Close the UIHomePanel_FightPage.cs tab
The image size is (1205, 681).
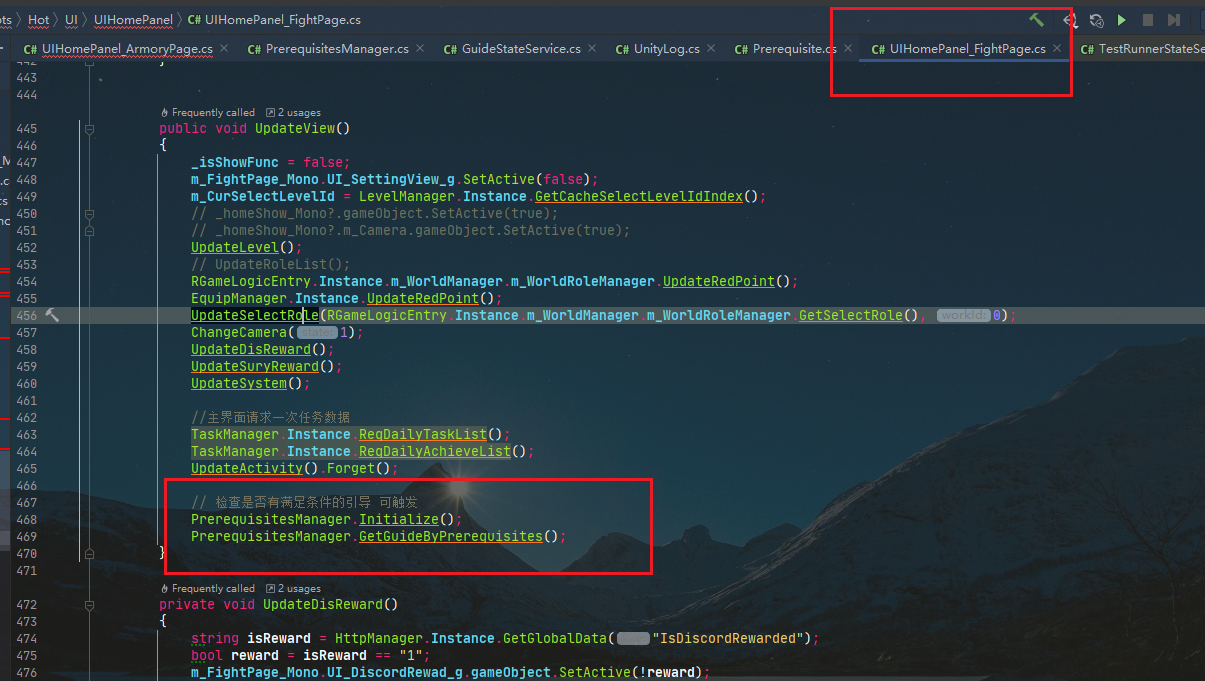[x=1057, y=48]
